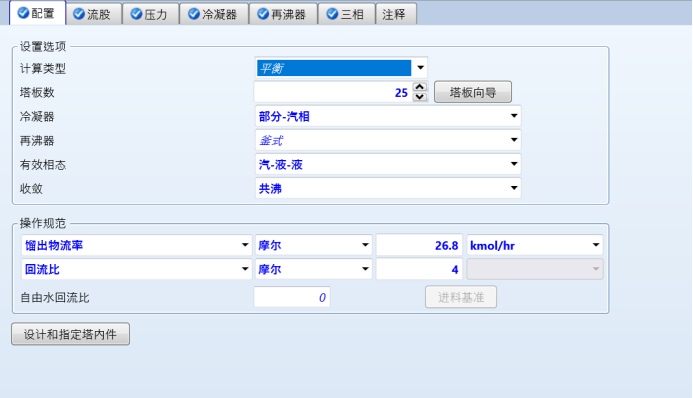The image size is (693, 398).
Task: Decrease 塔板数 with the down arrow
Action: coord(420,97)
